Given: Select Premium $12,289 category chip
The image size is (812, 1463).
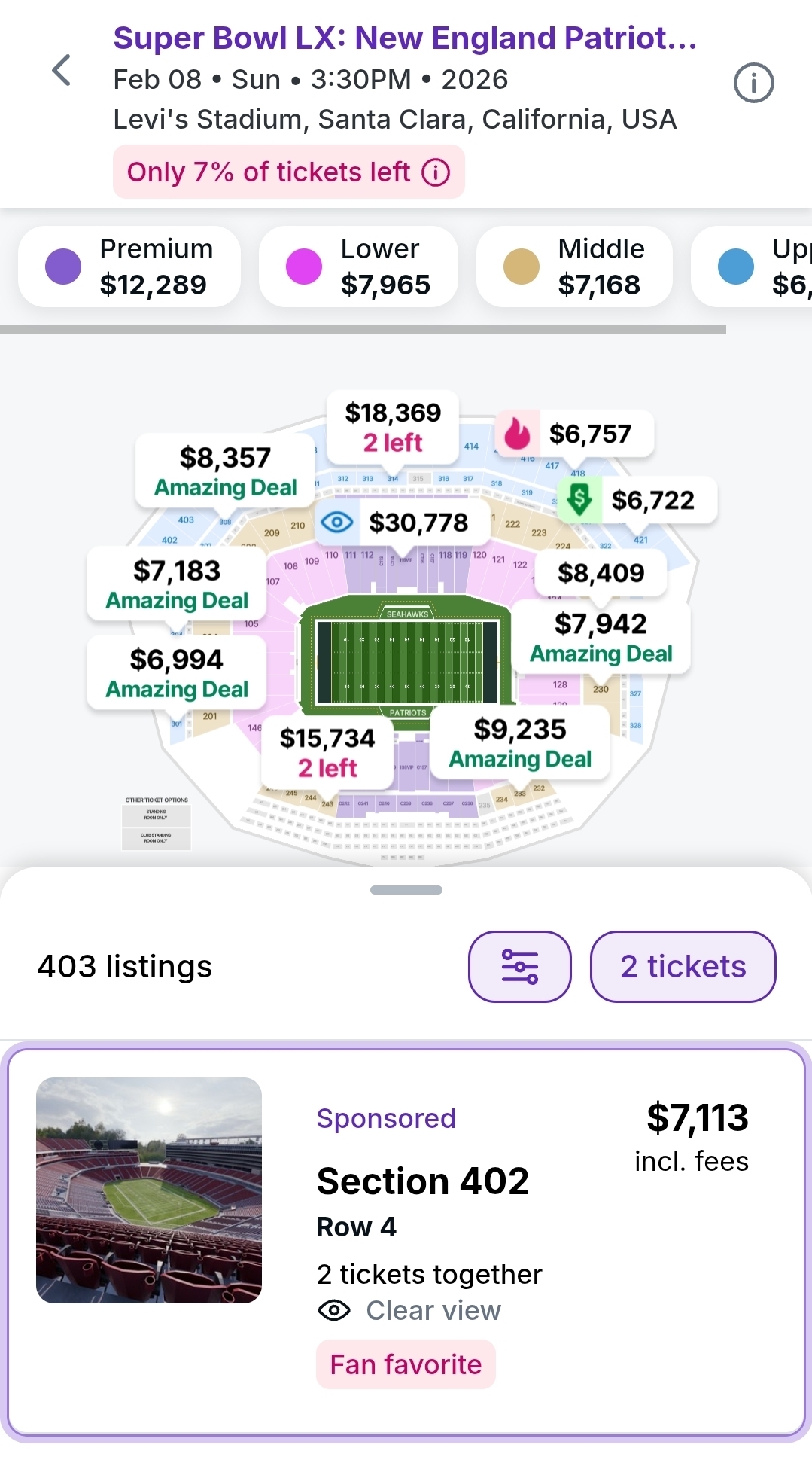Looking at the screenshot, I should tap(129, 267).
